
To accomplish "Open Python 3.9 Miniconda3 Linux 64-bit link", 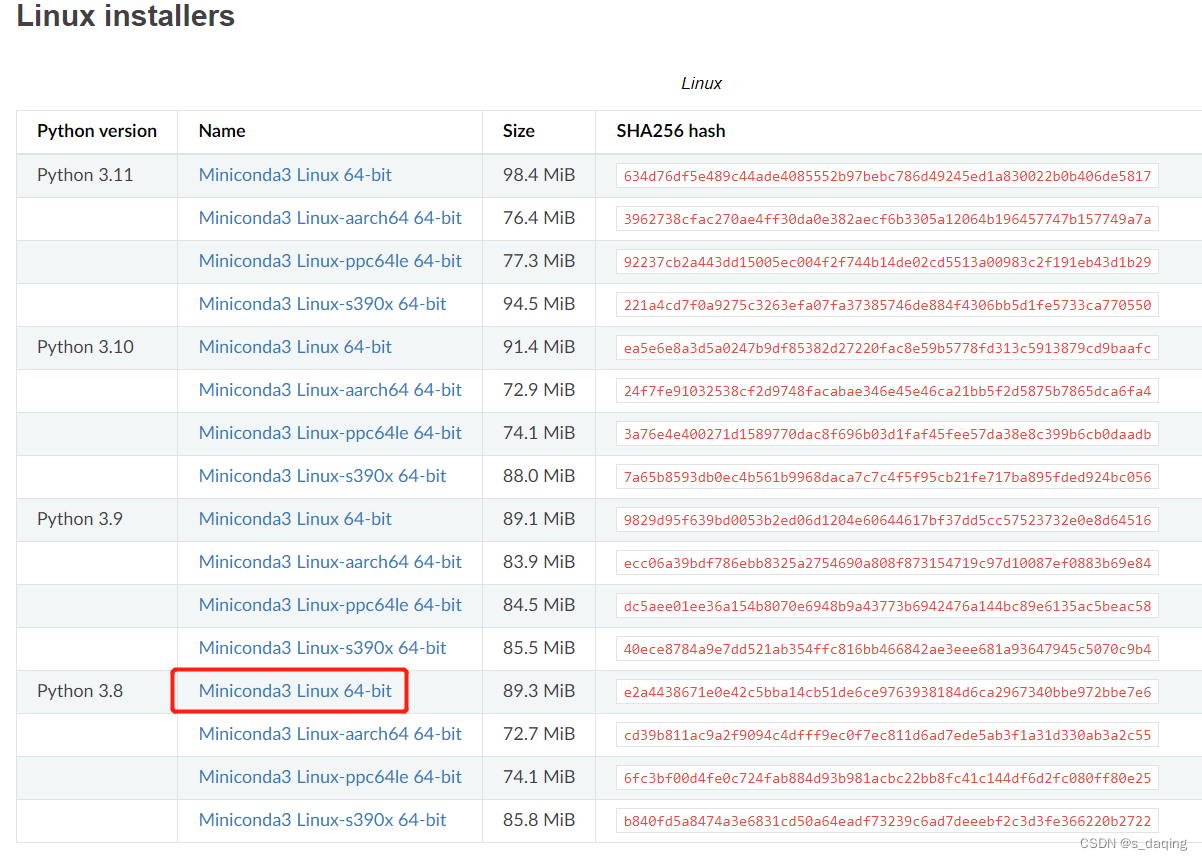I will tap(295, 519).
